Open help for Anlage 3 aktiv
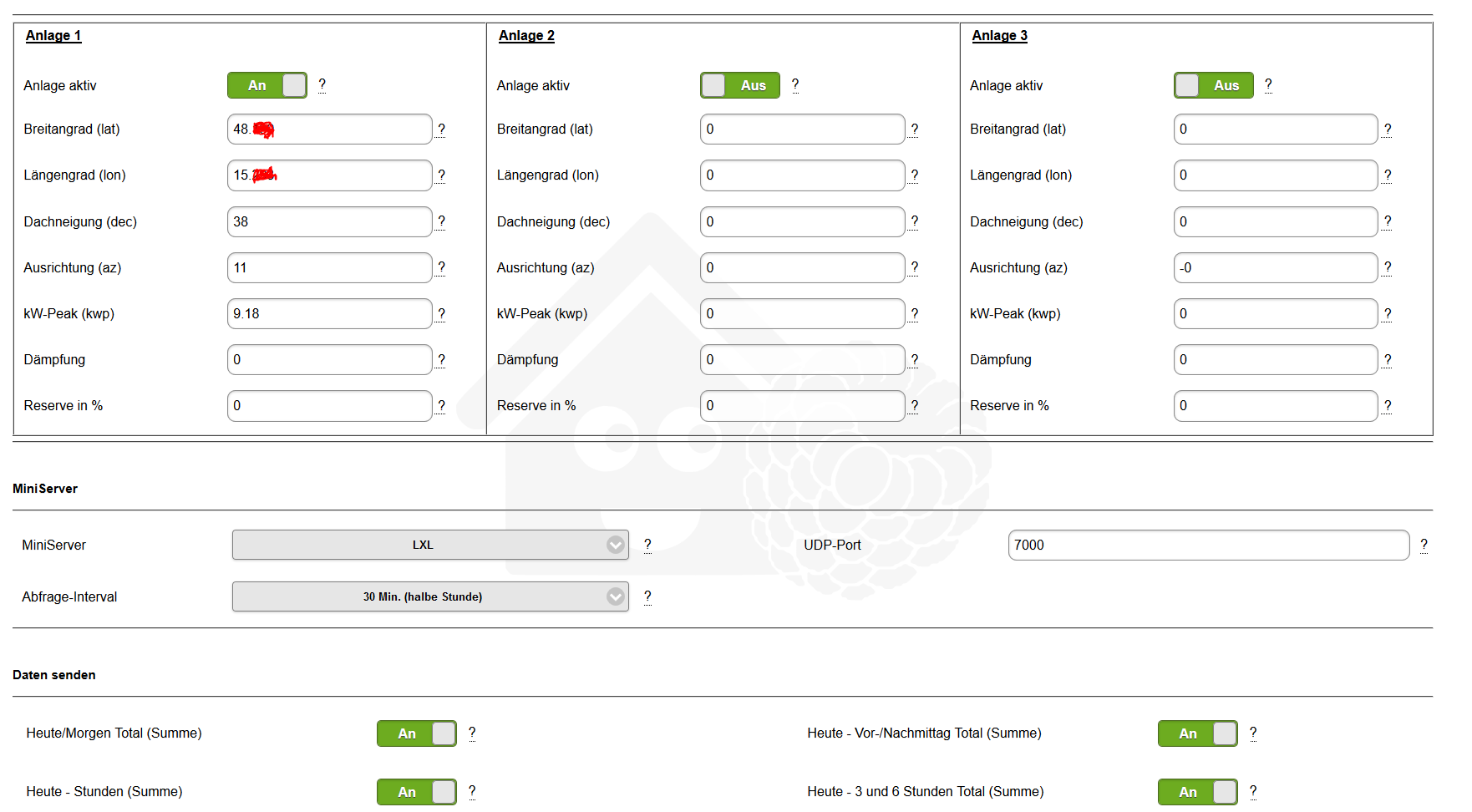 [1268, 84]
